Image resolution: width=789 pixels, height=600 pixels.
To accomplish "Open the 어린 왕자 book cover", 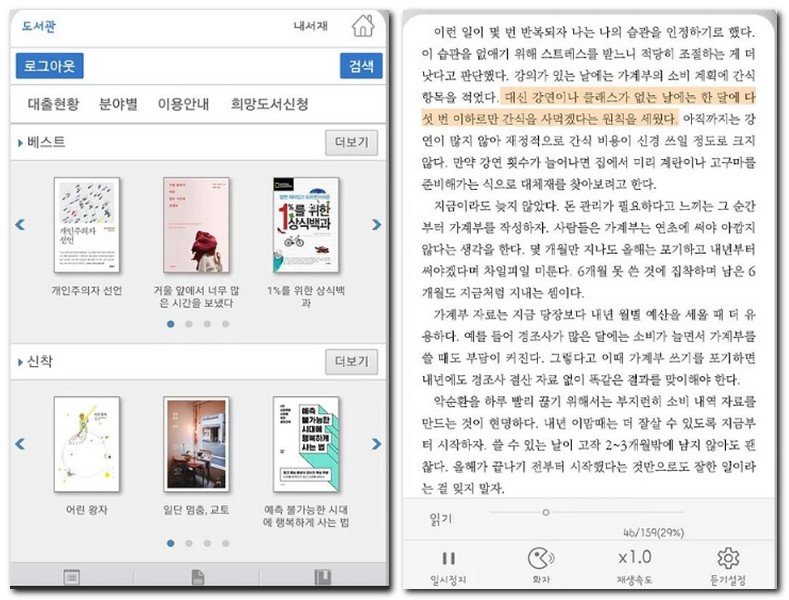I will 87,443.
